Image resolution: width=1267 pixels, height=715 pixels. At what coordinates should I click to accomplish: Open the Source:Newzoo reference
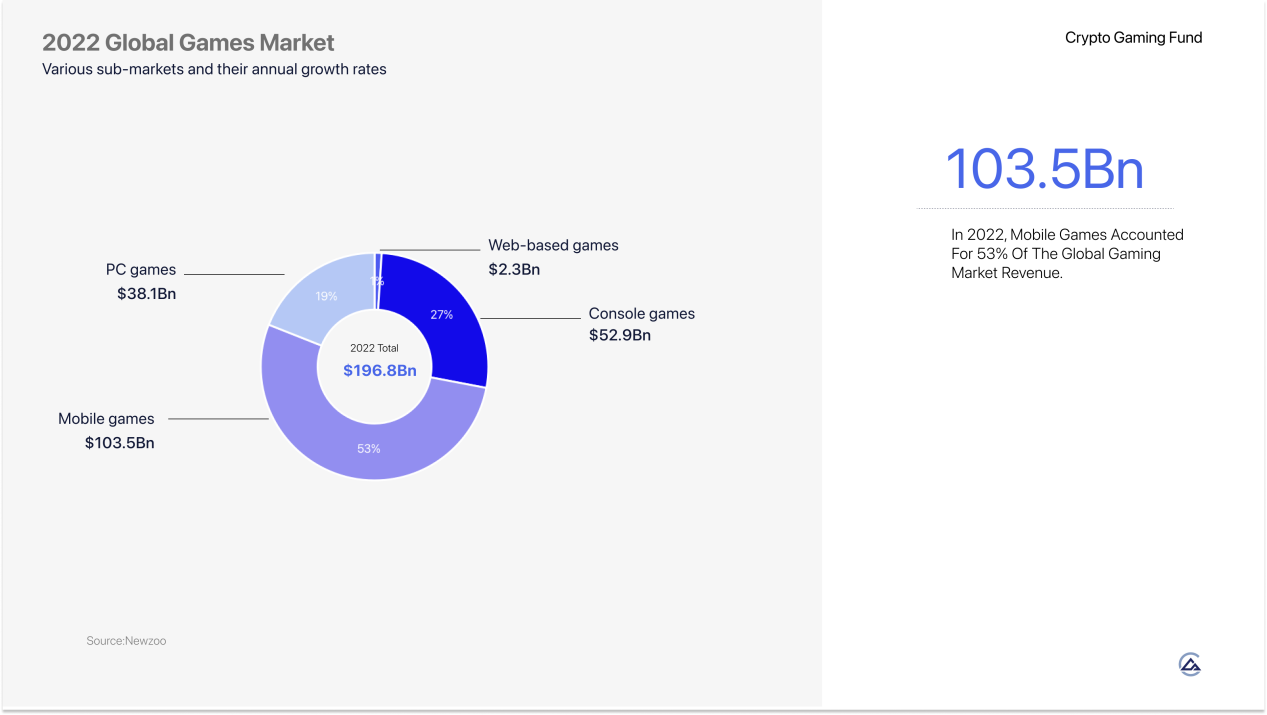coord(126,640)
